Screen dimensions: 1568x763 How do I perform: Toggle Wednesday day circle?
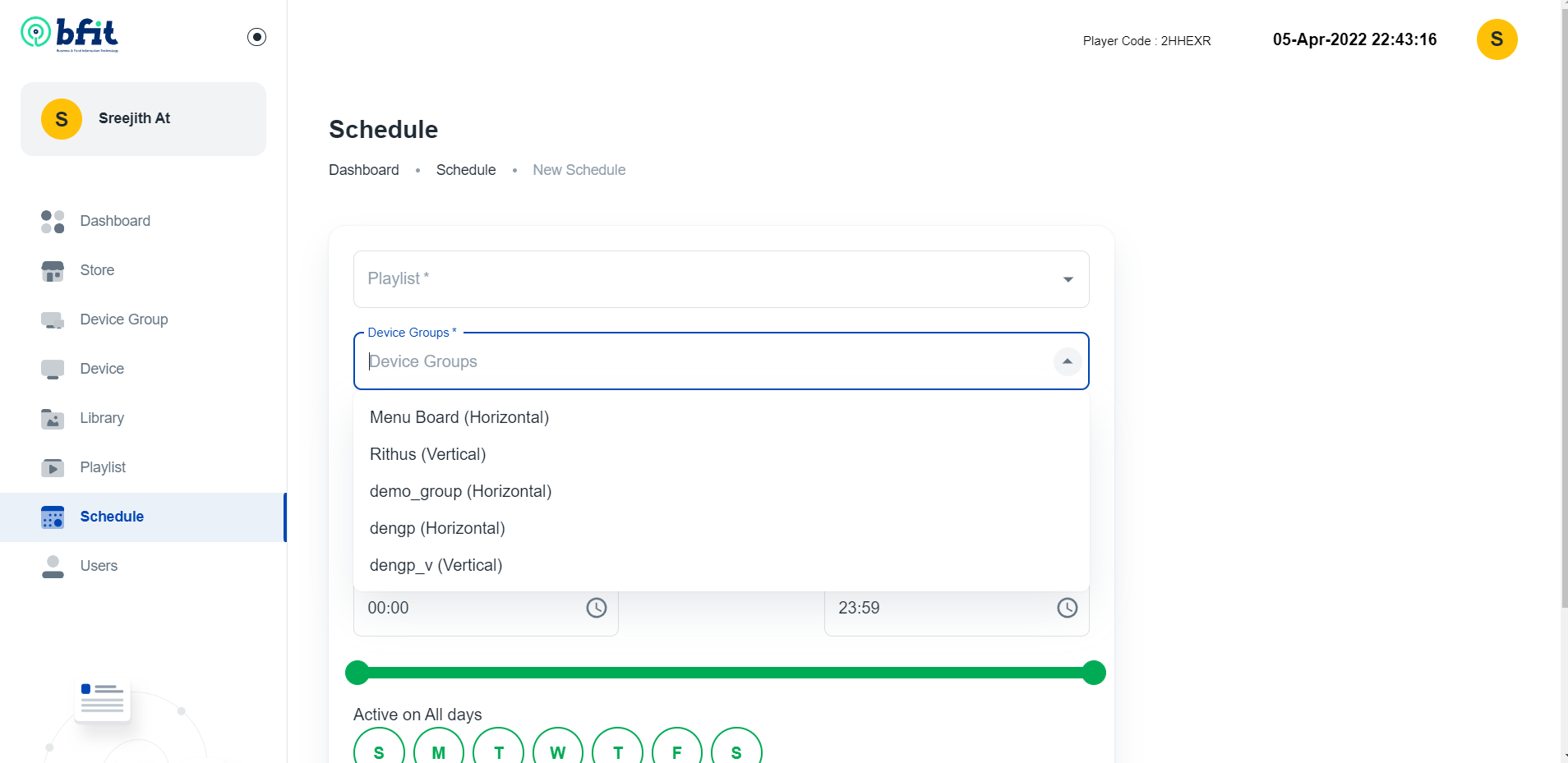click(557, 751)
